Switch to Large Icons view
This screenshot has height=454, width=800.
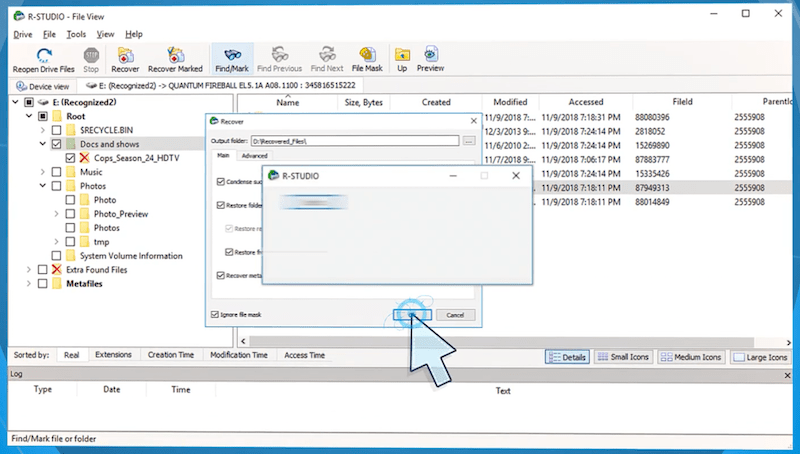[760, 357]
